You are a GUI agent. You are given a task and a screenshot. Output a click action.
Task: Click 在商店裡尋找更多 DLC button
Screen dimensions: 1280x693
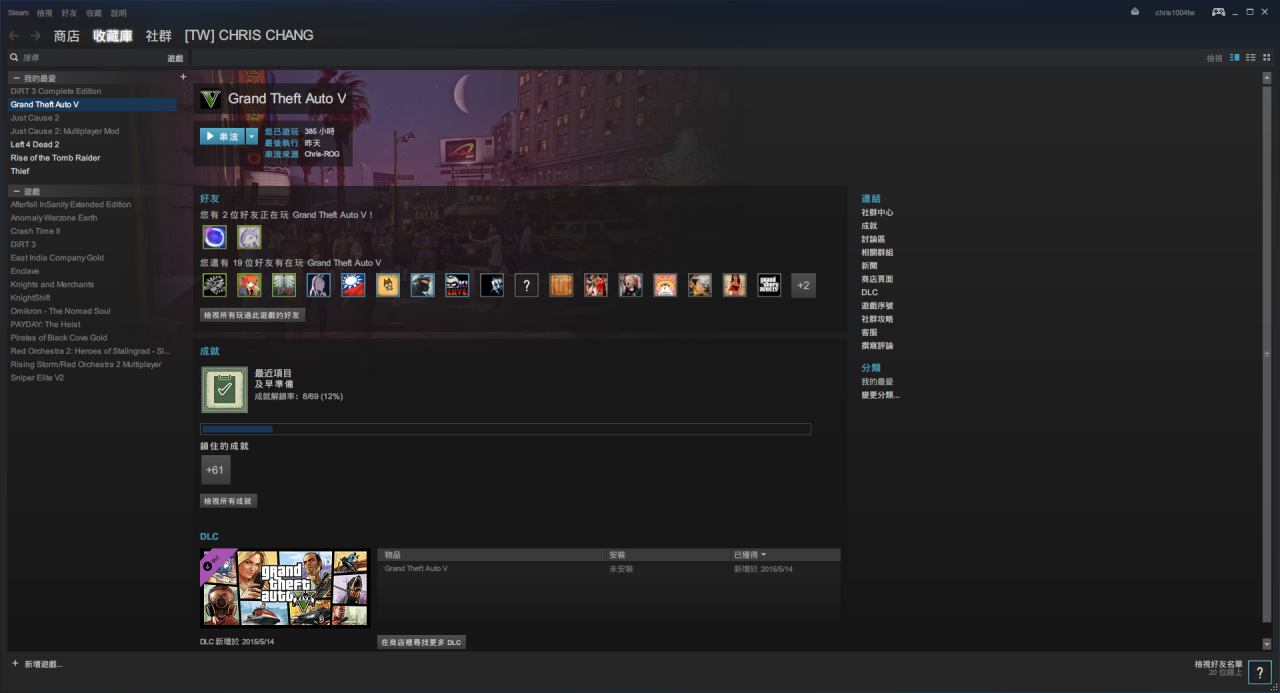[x=421, y=642]
